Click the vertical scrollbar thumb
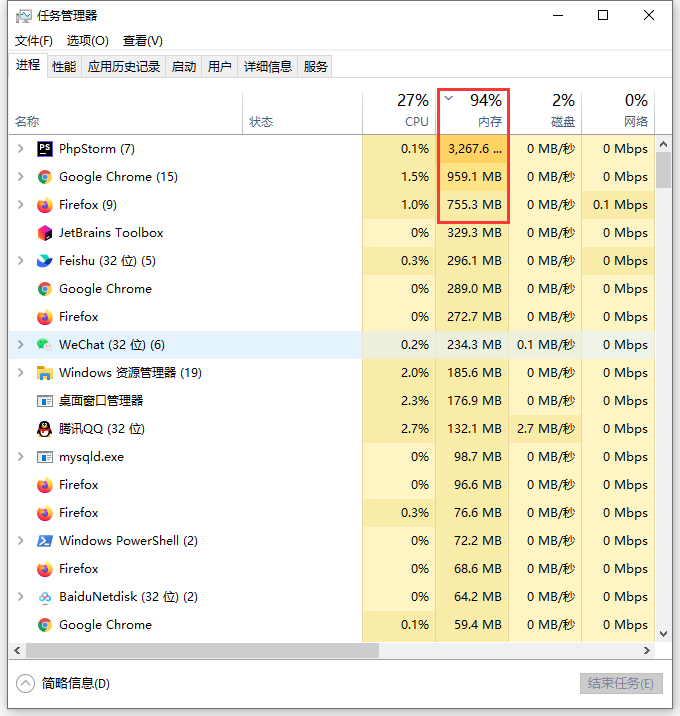 [x=664, y=170]
